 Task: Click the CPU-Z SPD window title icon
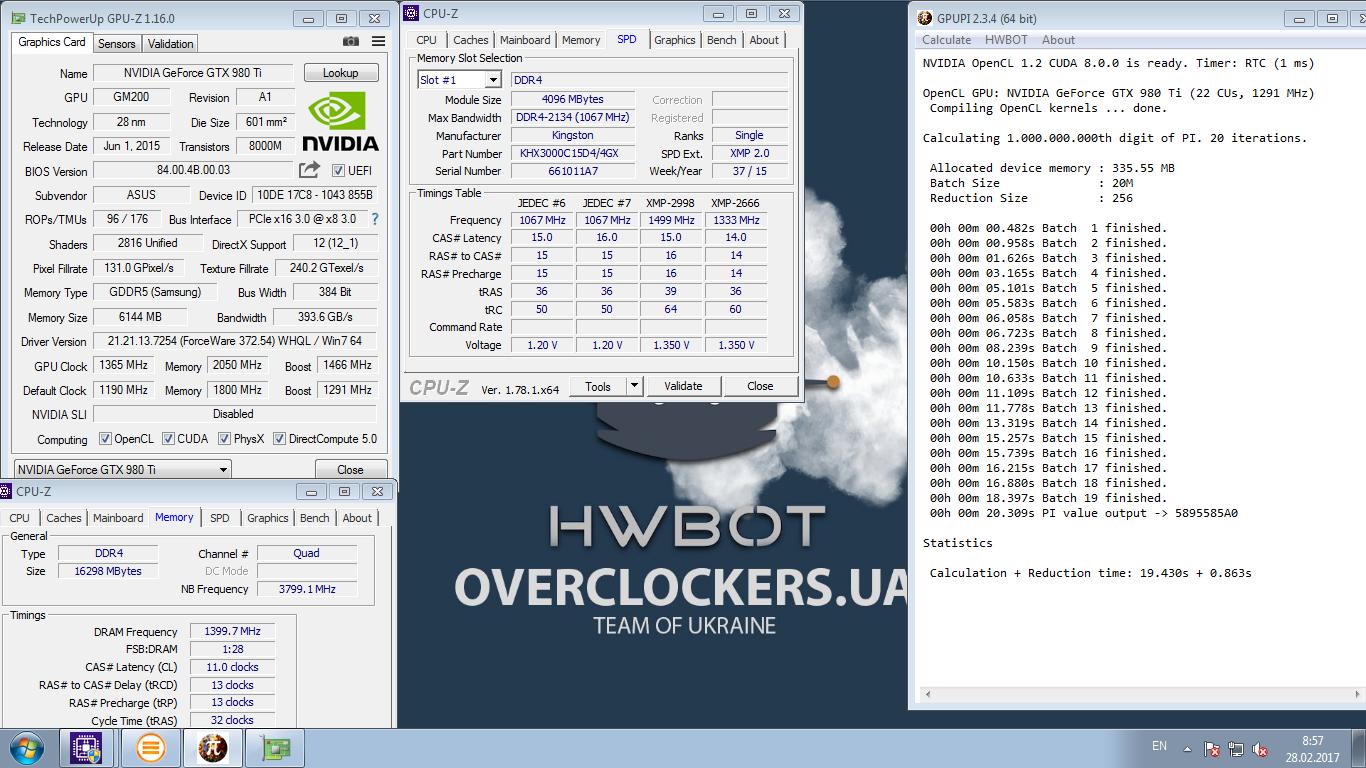411,12
